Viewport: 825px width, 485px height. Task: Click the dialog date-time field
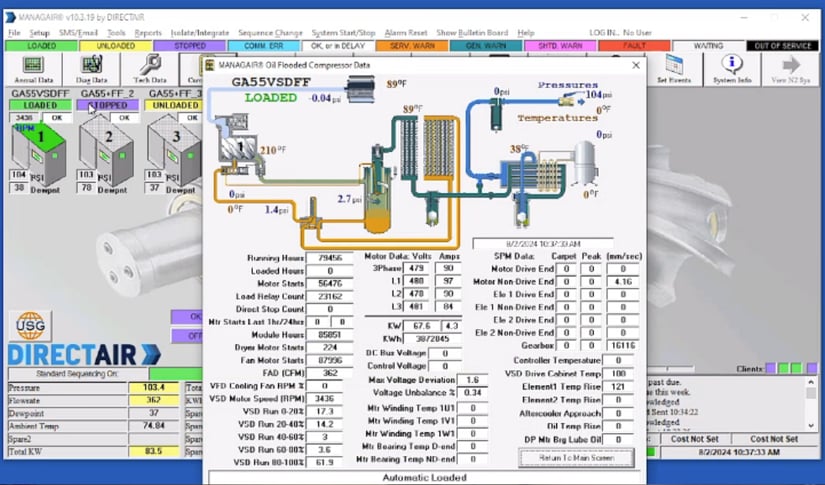[x=543, y=244]
